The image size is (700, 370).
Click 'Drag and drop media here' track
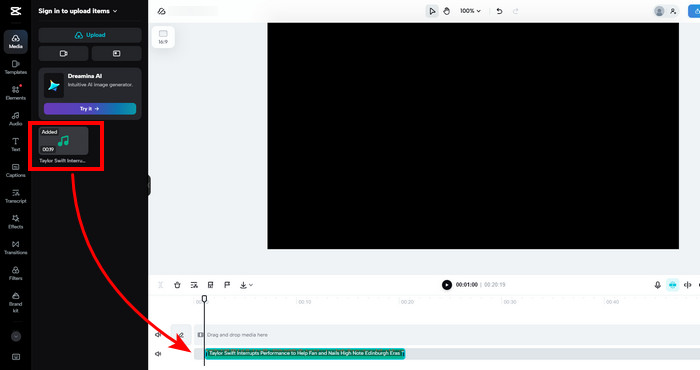(x=446, y=335)
